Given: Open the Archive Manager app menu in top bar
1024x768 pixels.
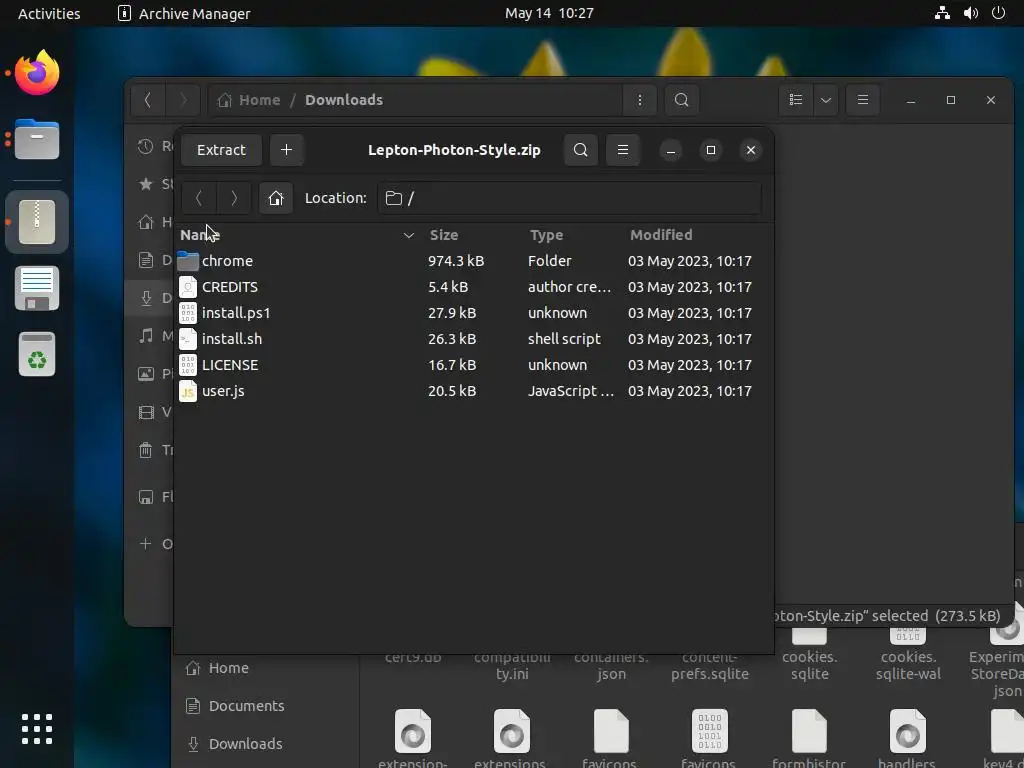Looking at the screenshot, I should [184, 13].
